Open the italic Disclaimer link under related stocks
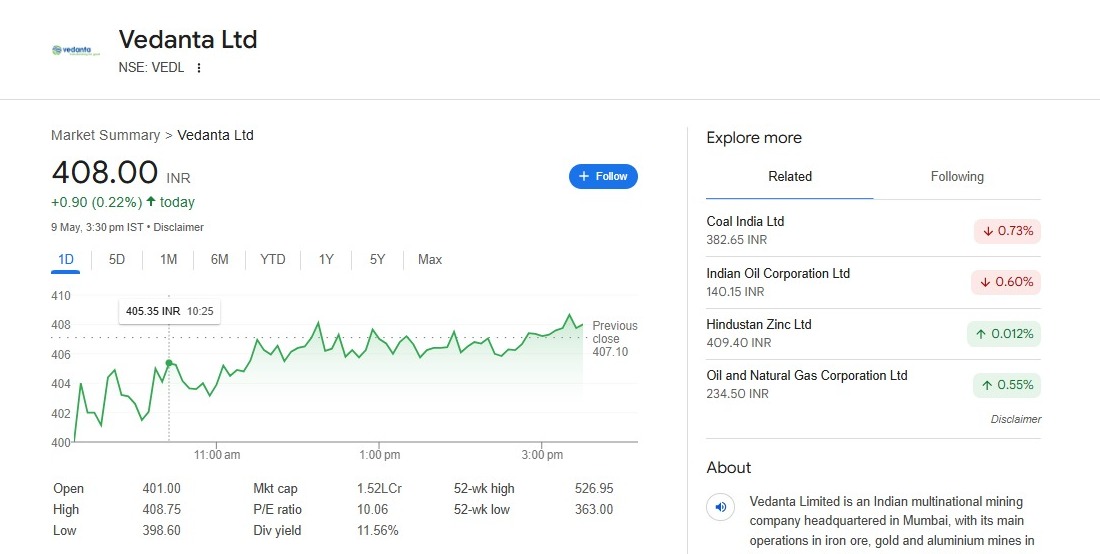 pos(1016,419)
